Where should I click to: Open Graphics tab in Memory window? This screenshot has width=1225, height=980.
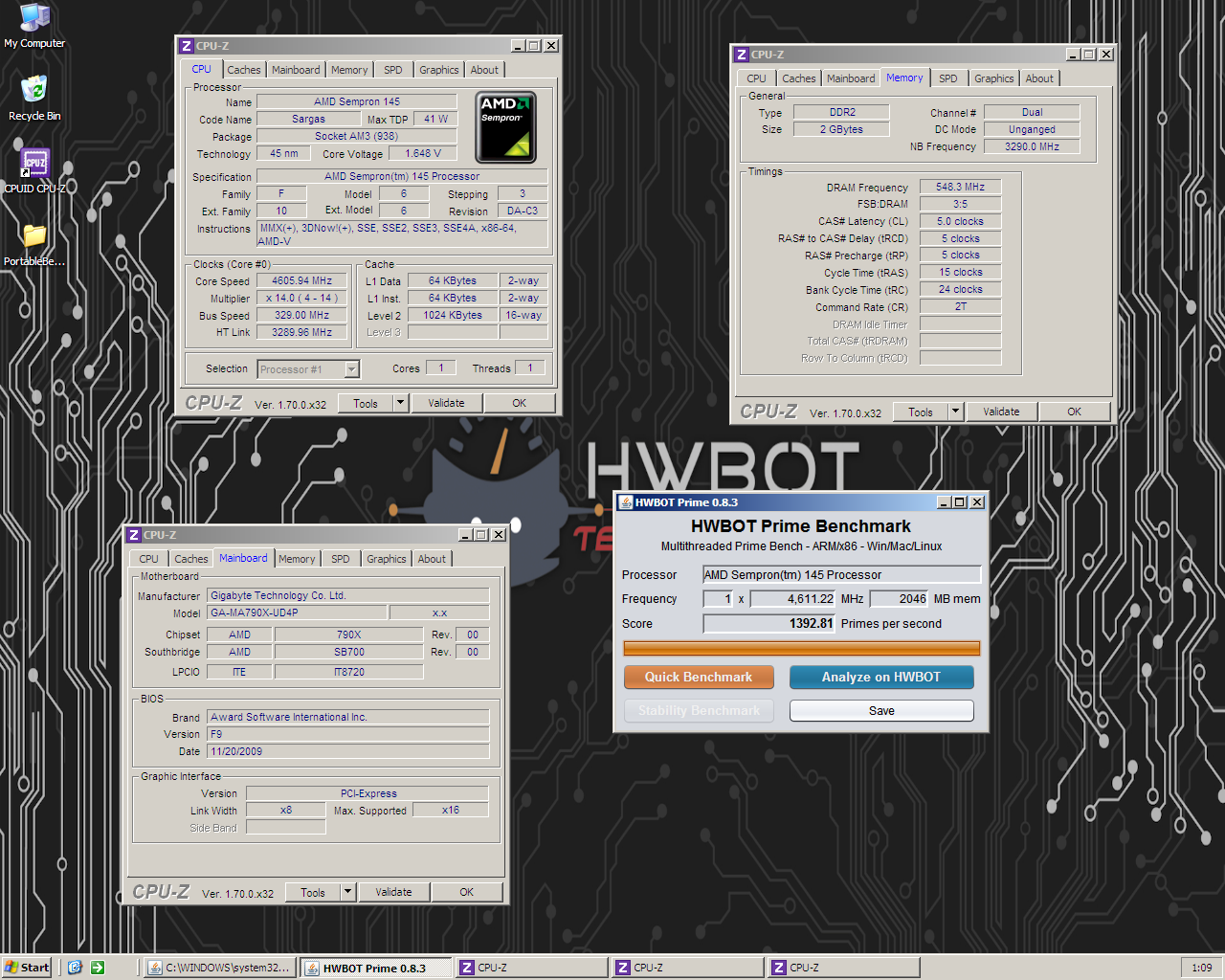pyautogui.click(x=993, y=78)
